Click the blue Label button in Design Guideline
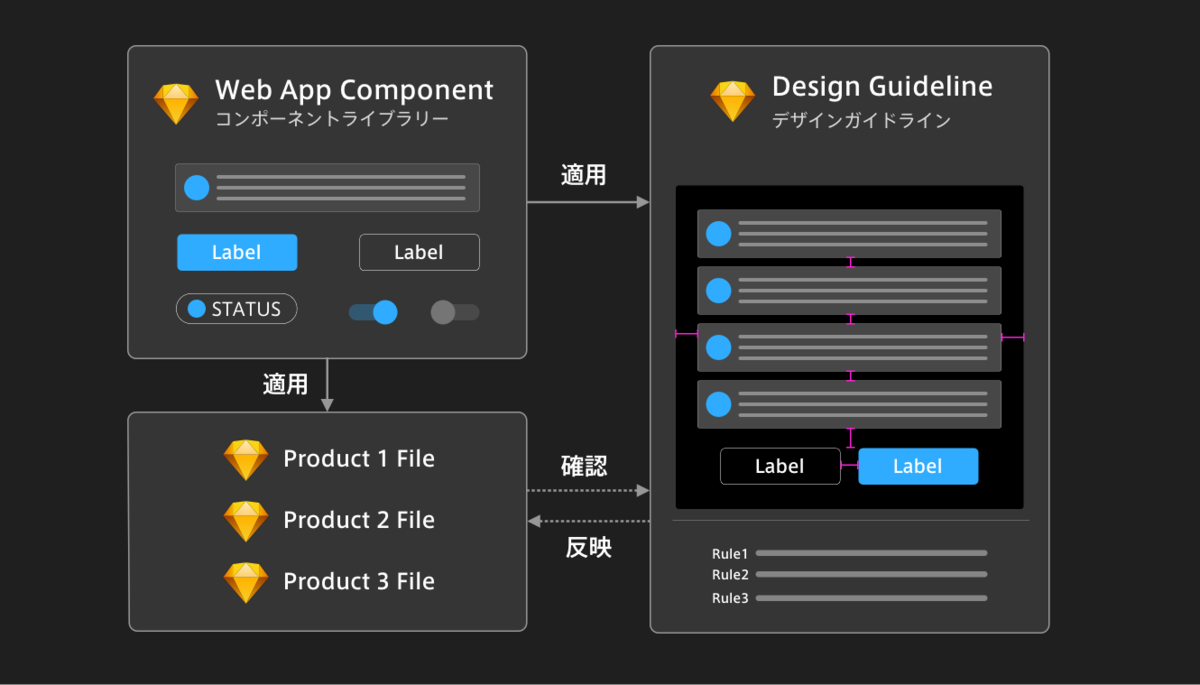This screenshot has width=1200, height=685. 918,466
